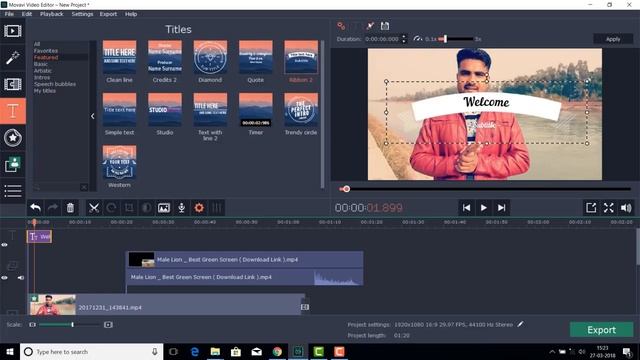Select the Western title thumbnail
Viewport: 640px width, 360px height.
coord(119,162)
